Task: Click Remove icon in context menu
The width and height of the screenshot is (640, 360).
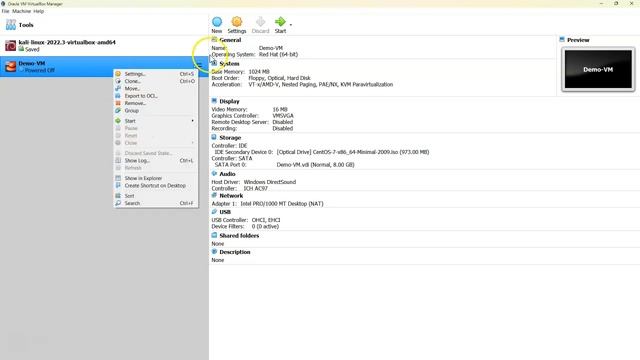Action: pos(118,103)
